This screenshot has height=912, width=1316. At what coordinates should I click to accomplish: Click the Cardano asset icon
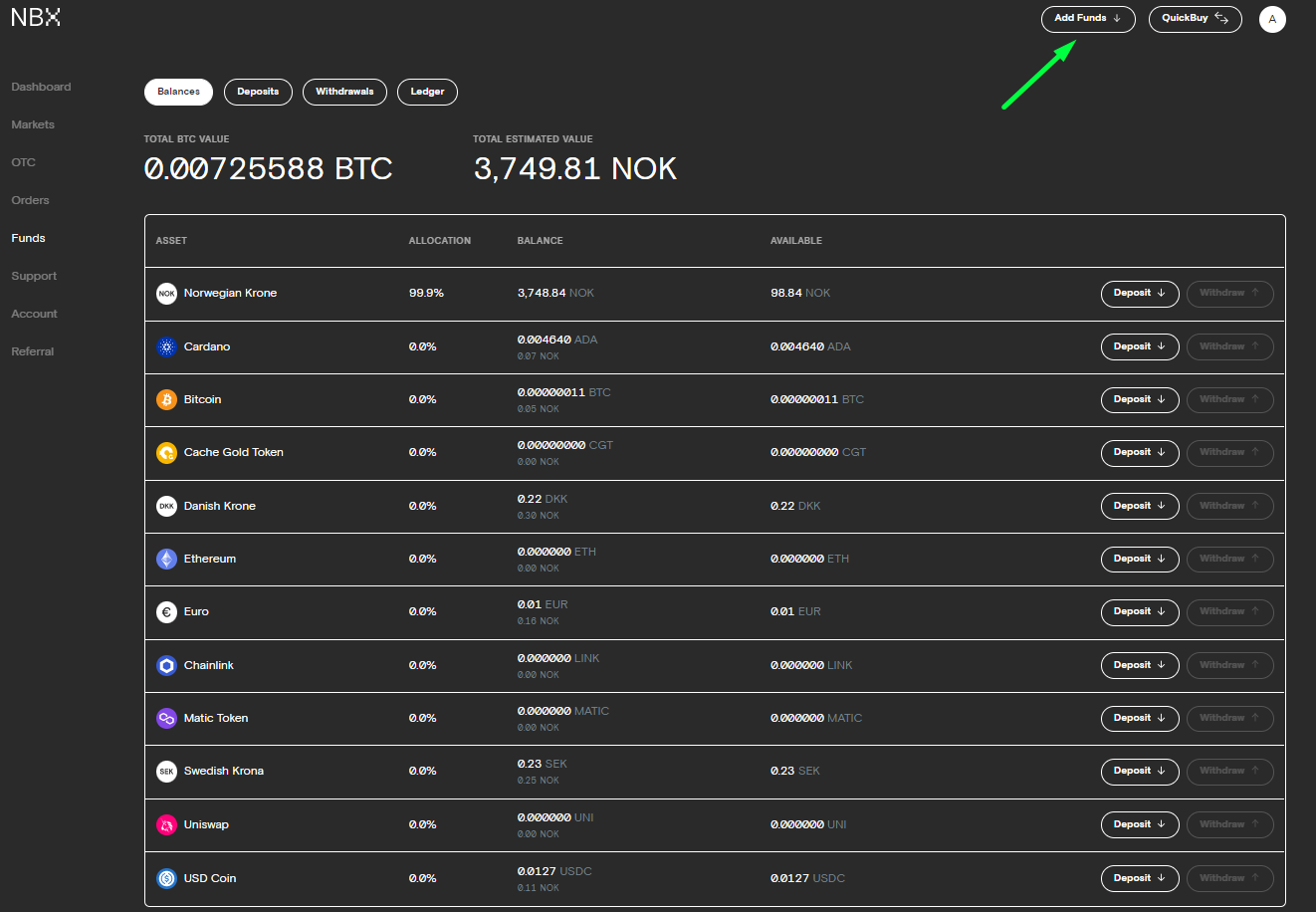pyautogui.click(x=166, y=346)
